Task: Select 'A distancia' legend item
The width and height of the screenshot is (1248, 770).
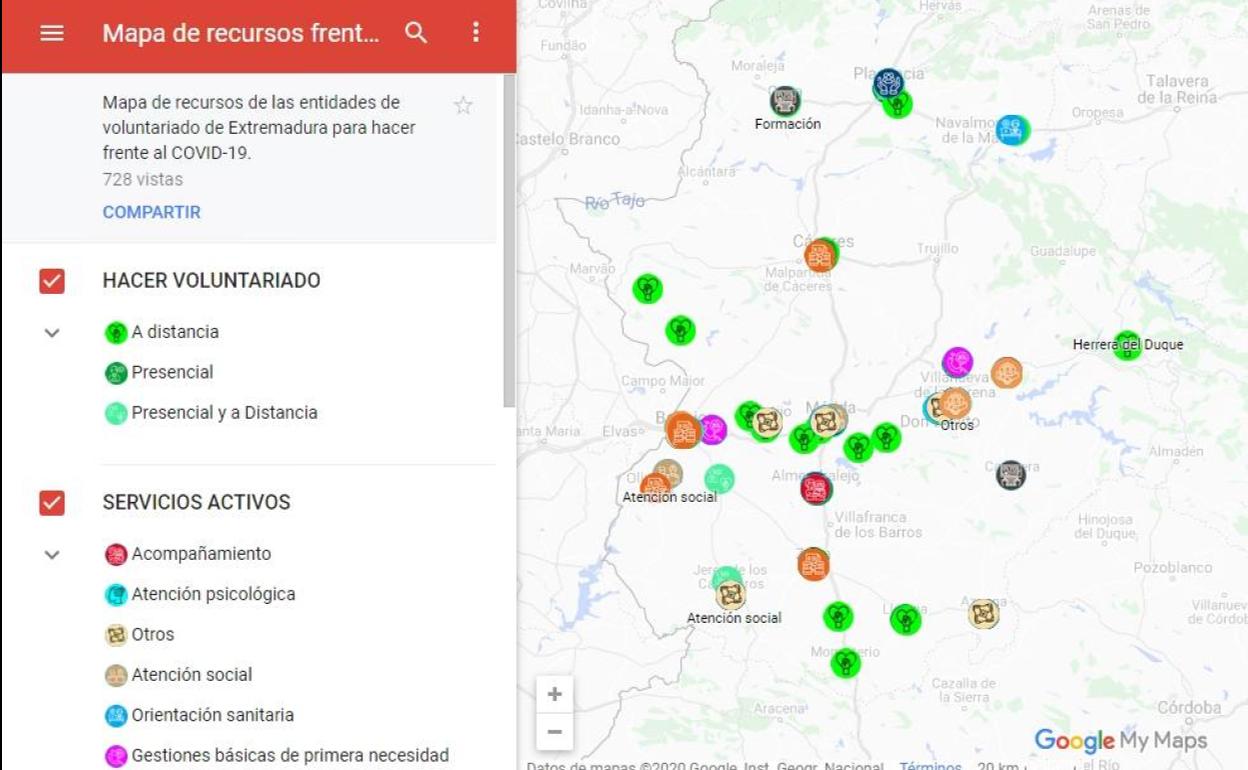Action: [174, 332]
